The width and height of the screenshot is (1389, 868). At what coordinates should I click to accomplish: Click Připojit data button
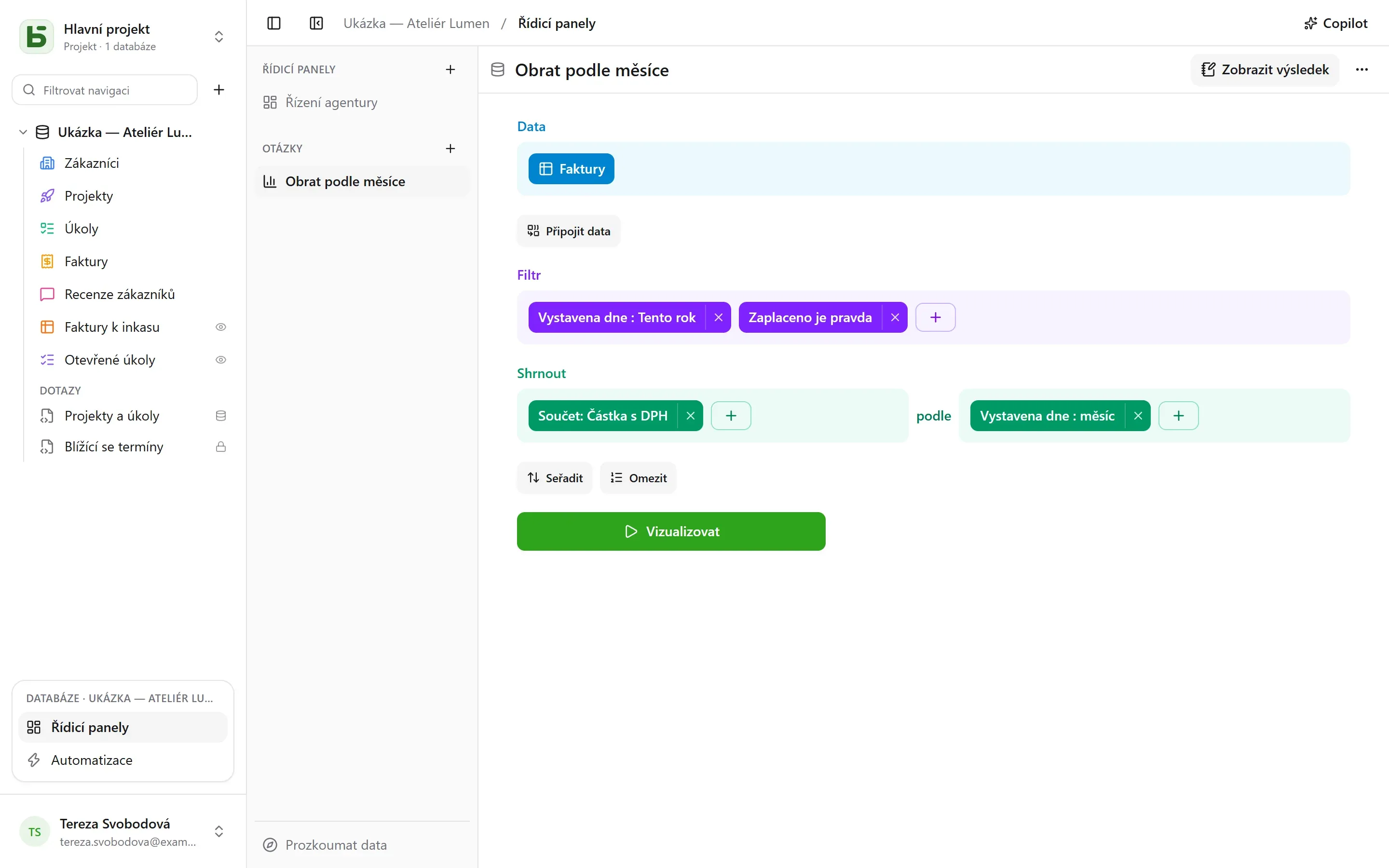(568, 231)
